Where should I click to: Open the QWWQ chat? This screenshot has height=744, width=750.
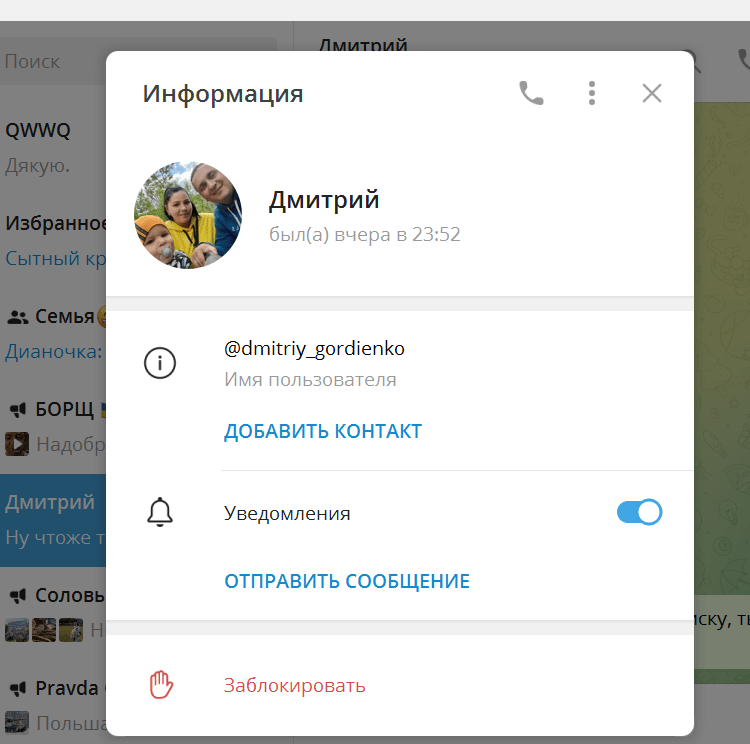(x=53, y=147)
